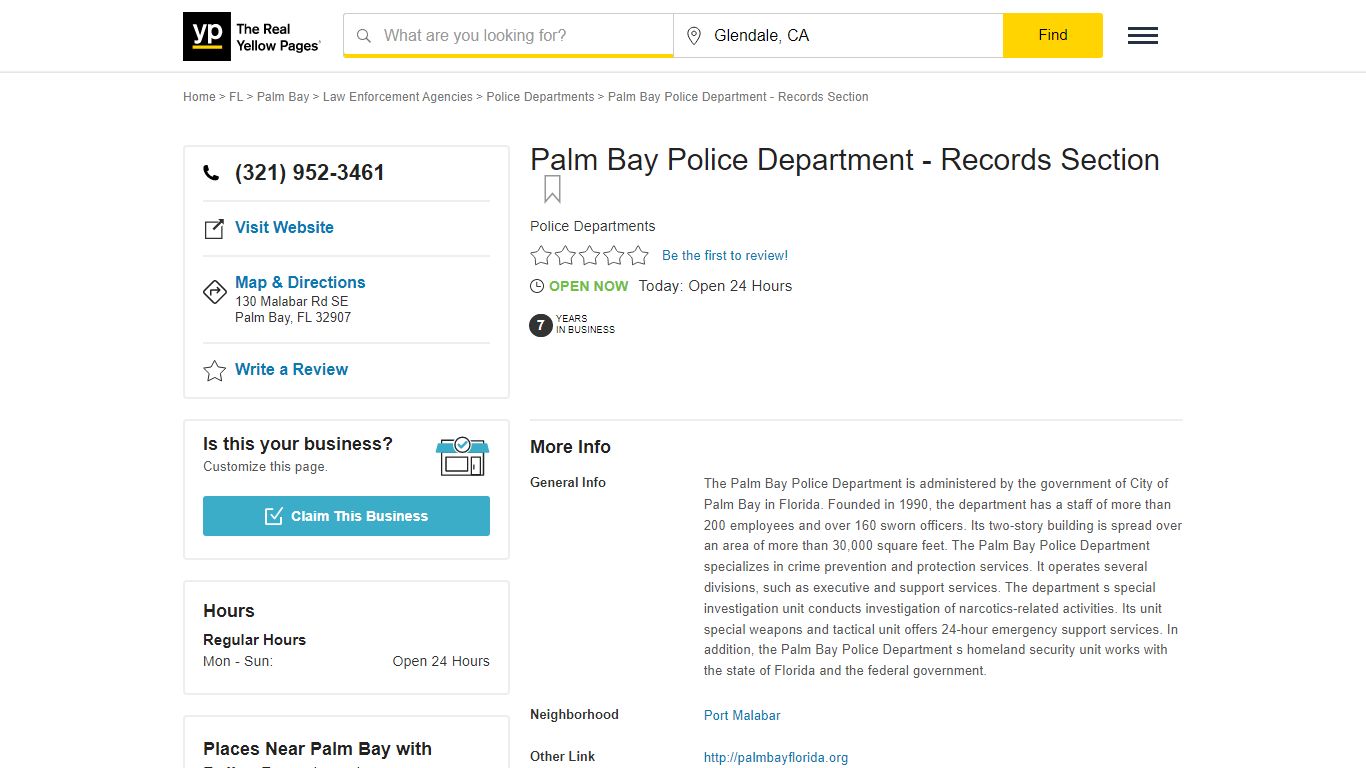The height and width of the screenshot is (768, 1366).
Task: Open http://palmbayflorida.org link
Action: coord(776,758)
